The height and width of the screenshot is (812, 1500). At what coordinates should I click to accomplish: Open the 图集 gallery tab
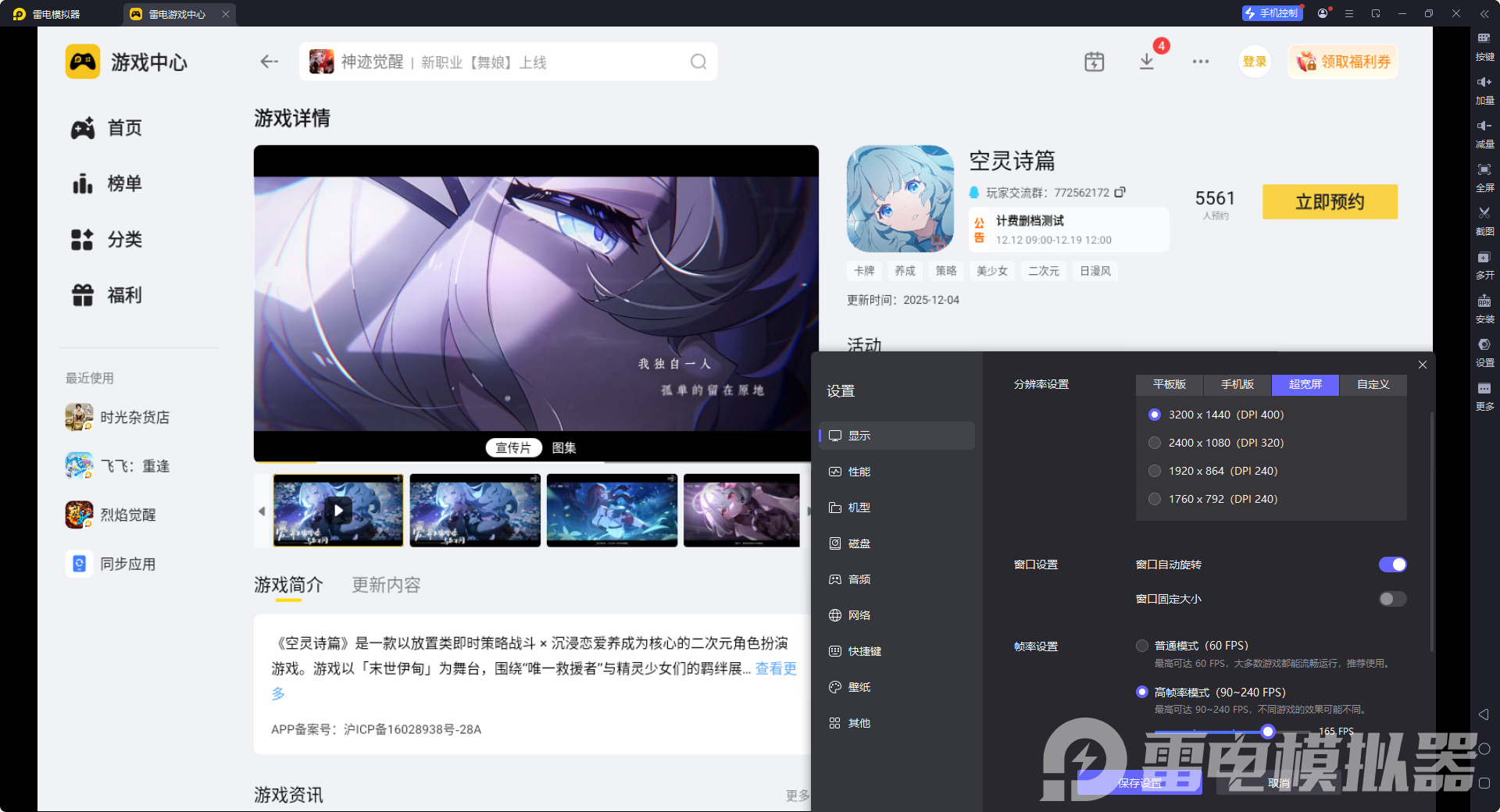pos(564,447)
